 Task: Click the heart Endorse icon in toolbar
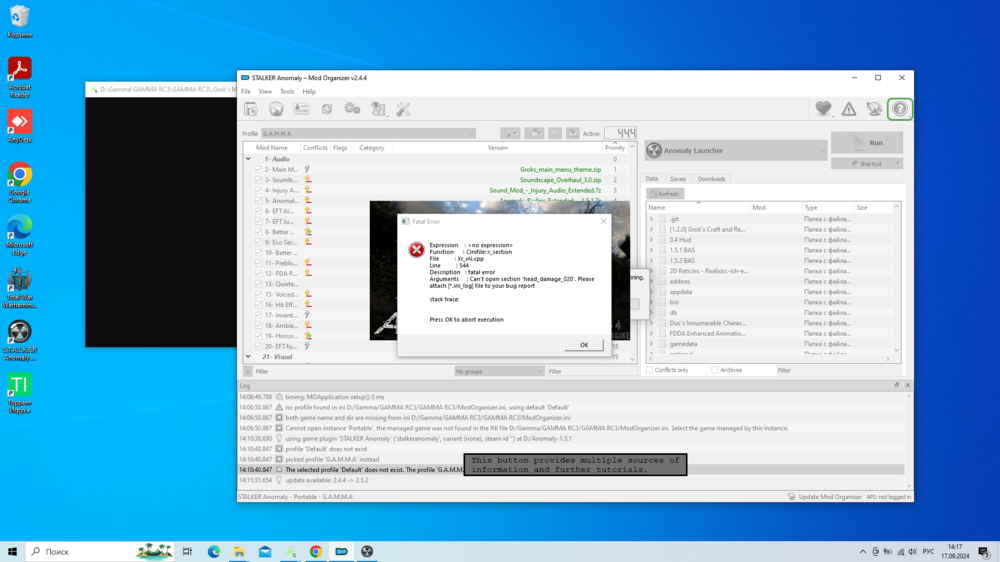pyautogui.click(x=822, y=109)
